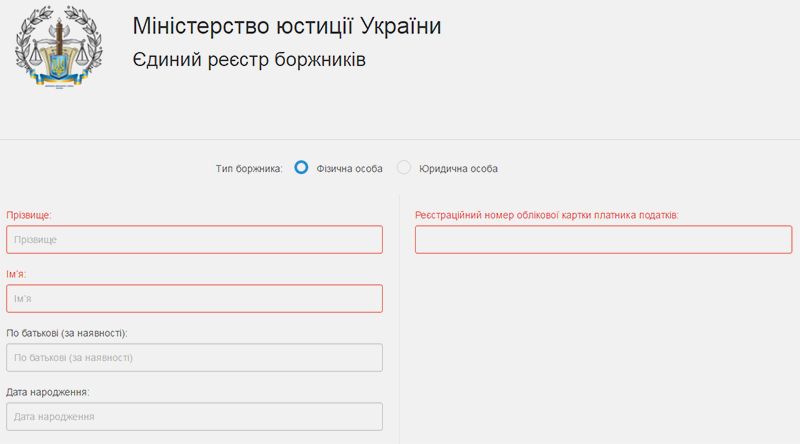Click into the Дата народження field

(194, 416)
